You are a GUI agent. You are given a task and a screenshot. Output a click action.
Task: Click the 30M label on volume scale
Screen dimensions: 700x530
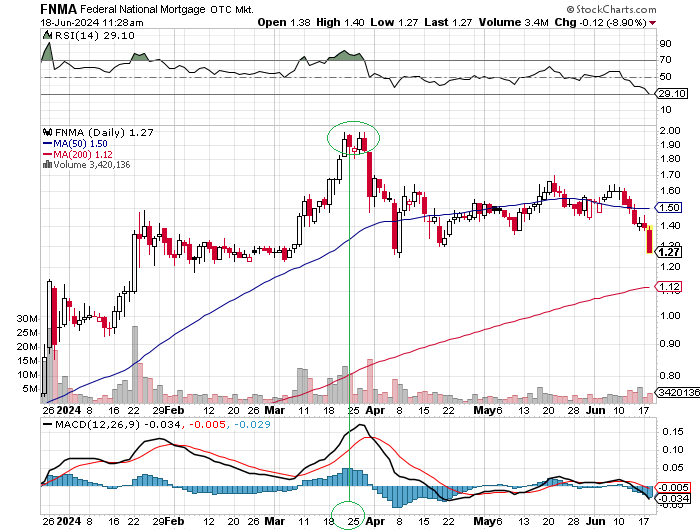point(27,318)
